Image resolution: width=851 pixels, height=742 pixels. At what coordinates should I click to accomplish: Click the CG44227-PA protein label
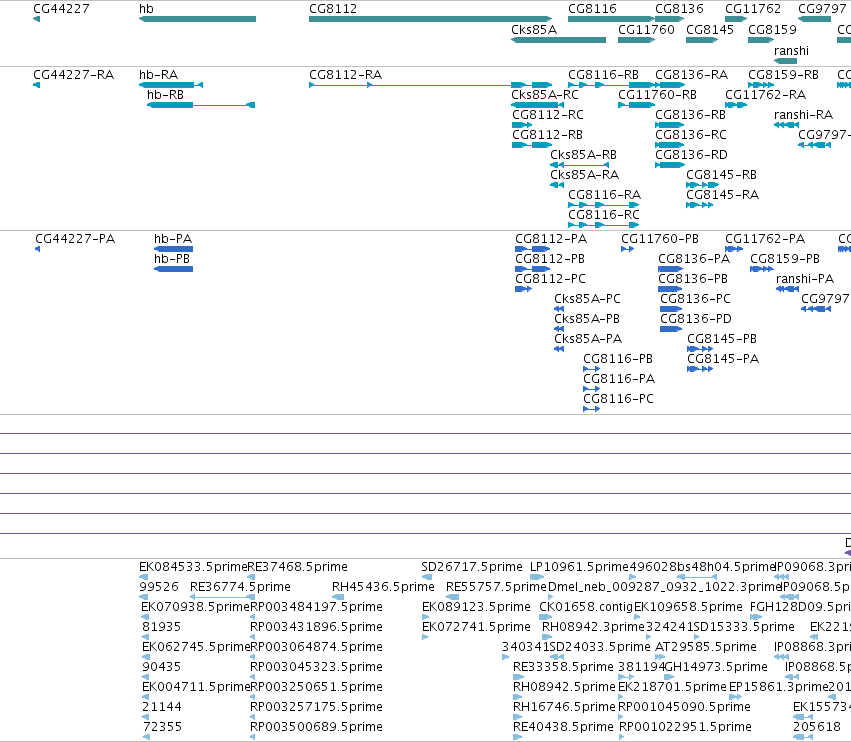tap(75, 239)
